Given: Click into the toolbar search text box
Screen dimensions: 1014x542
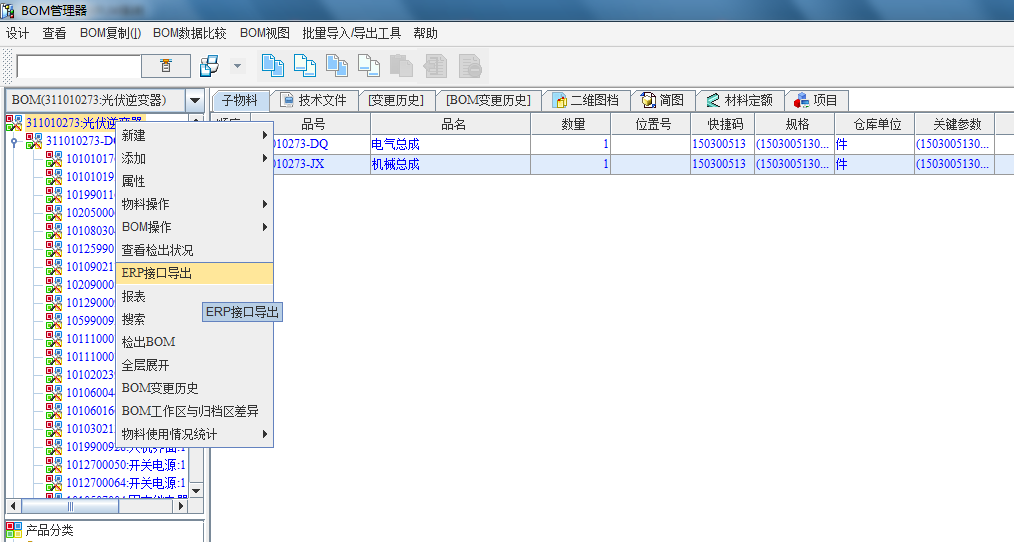Looking at the screenshot, I should [78, 66].
